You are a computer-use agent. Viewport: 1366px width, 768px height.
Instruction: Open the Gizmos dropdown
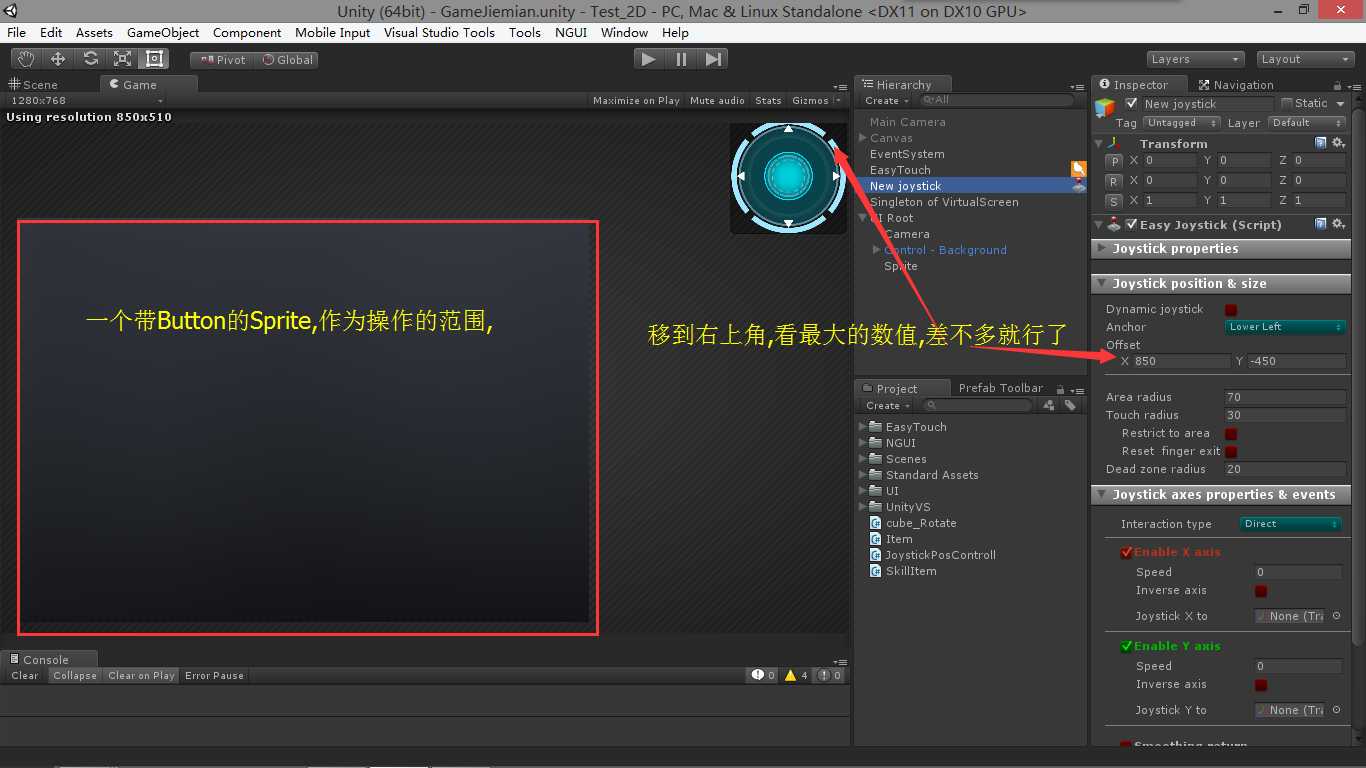(x=815, y=100)
